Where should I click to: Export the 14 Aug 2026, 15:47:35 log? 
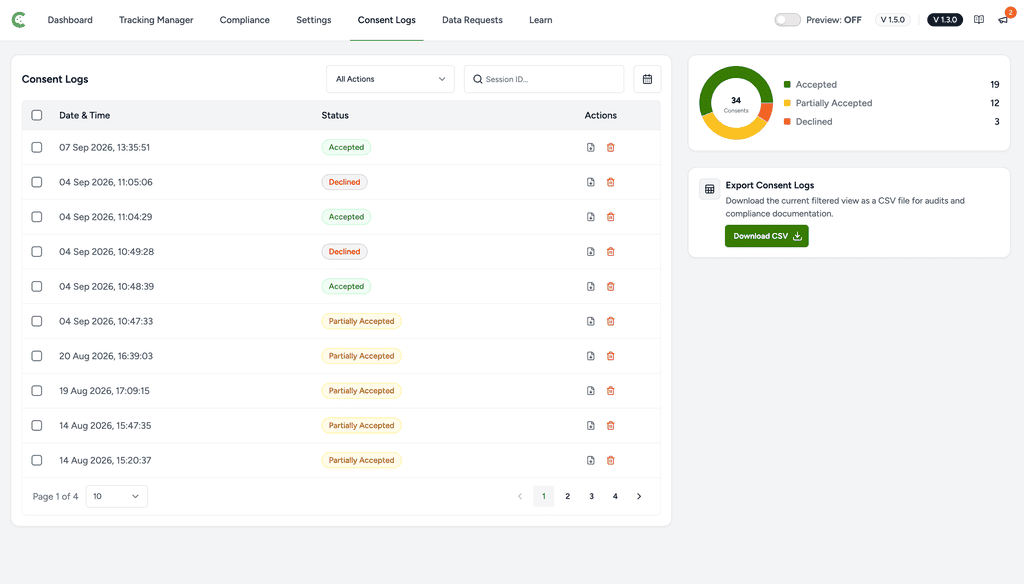(x=590, y=425)
